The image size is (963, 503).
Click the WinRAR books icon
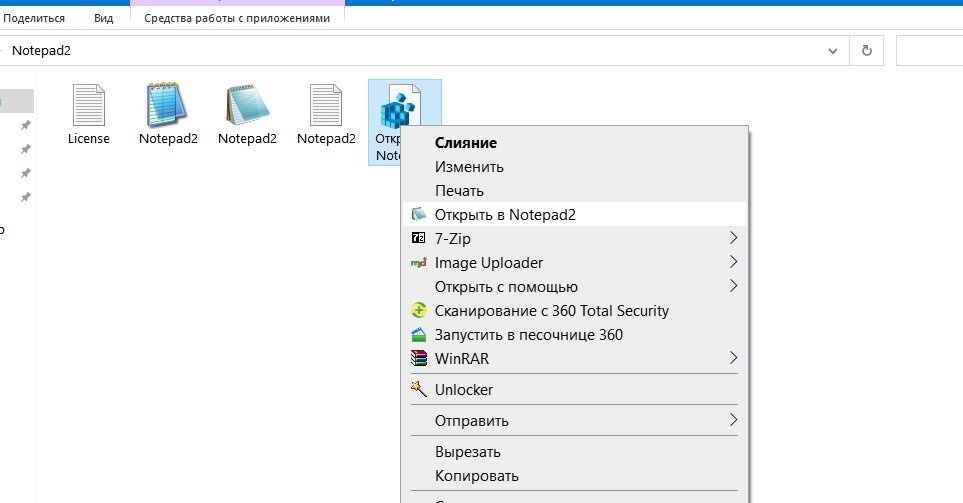[419, 359]
